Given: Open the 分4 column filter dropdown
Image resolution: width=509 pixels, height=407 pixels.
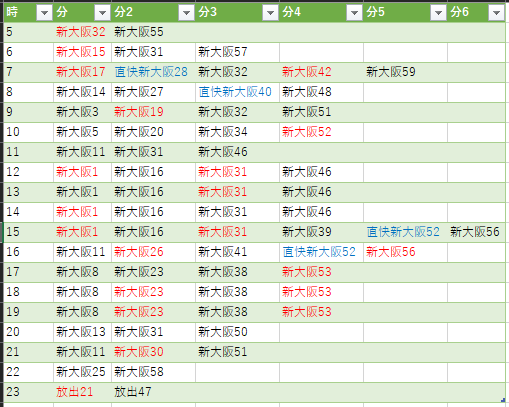Looking at the screenshot, I should click(x=354, y=13).
